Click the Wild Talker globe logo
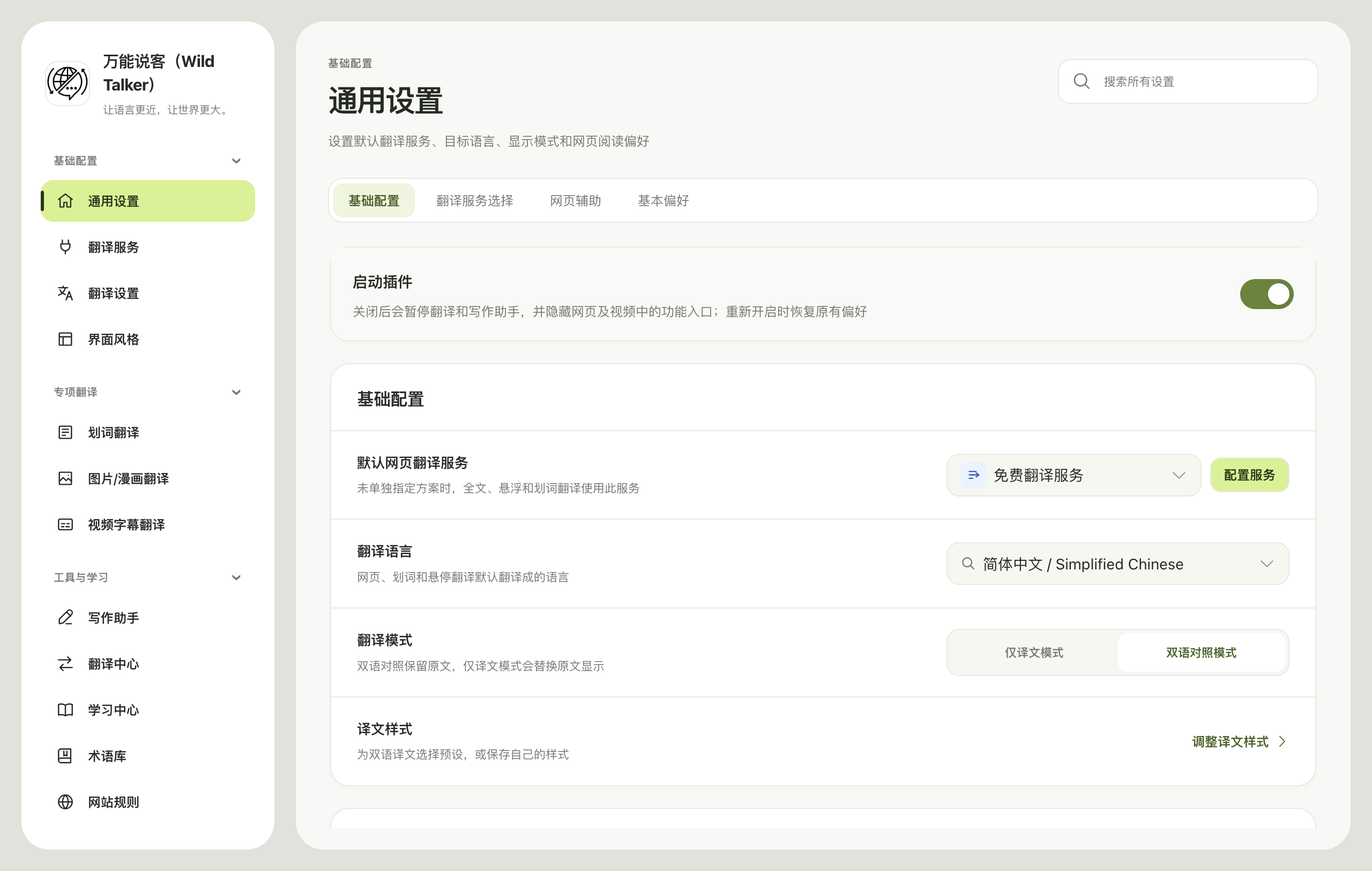1372x871 pixels. click(67, 83)
